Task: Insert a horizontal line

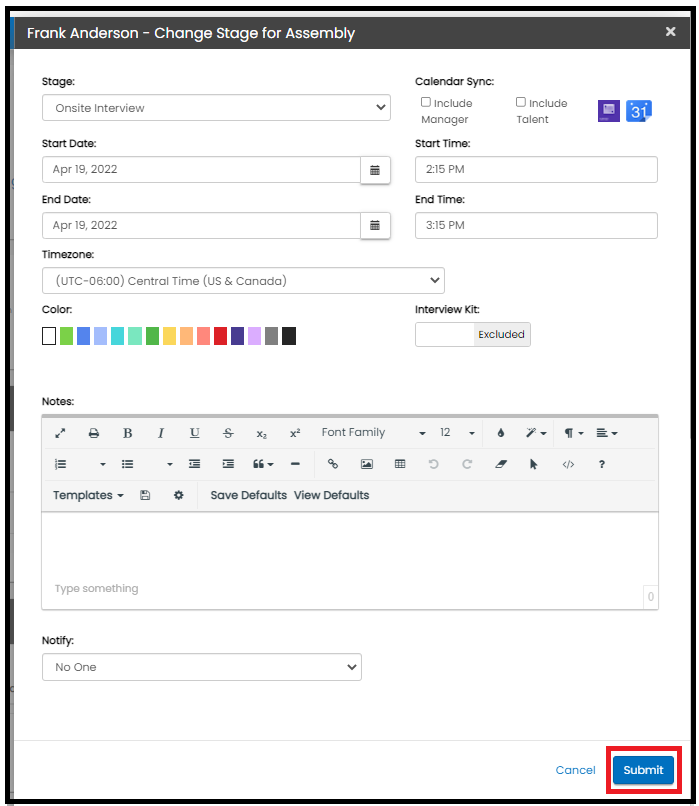Action: [295, 464]
